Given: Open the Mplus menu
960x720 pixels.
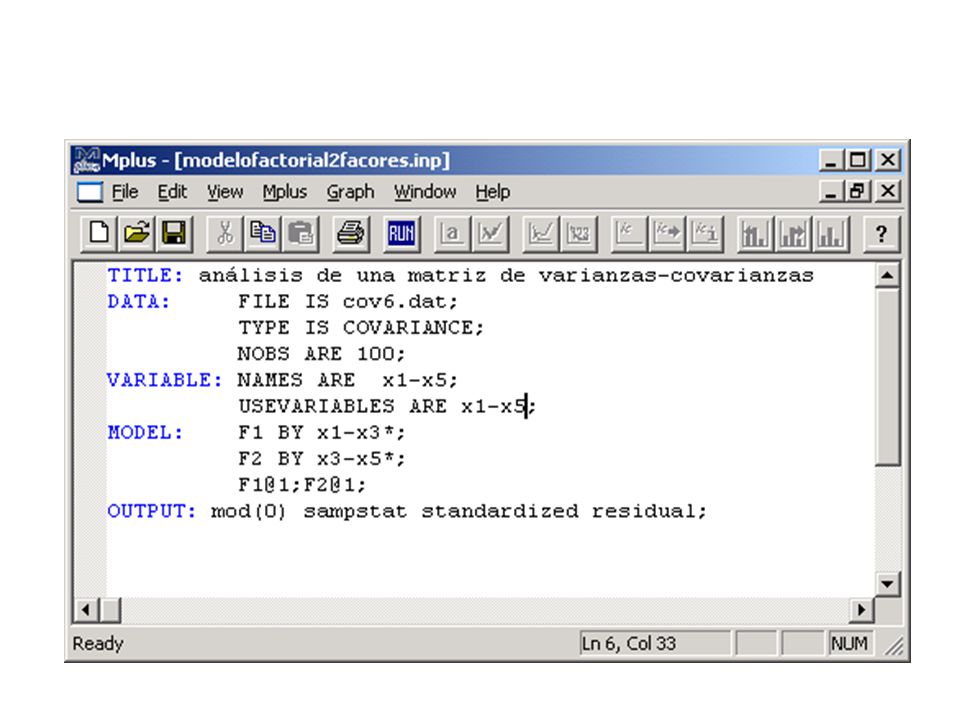Looking at the screenshot, I should point(285,192).
